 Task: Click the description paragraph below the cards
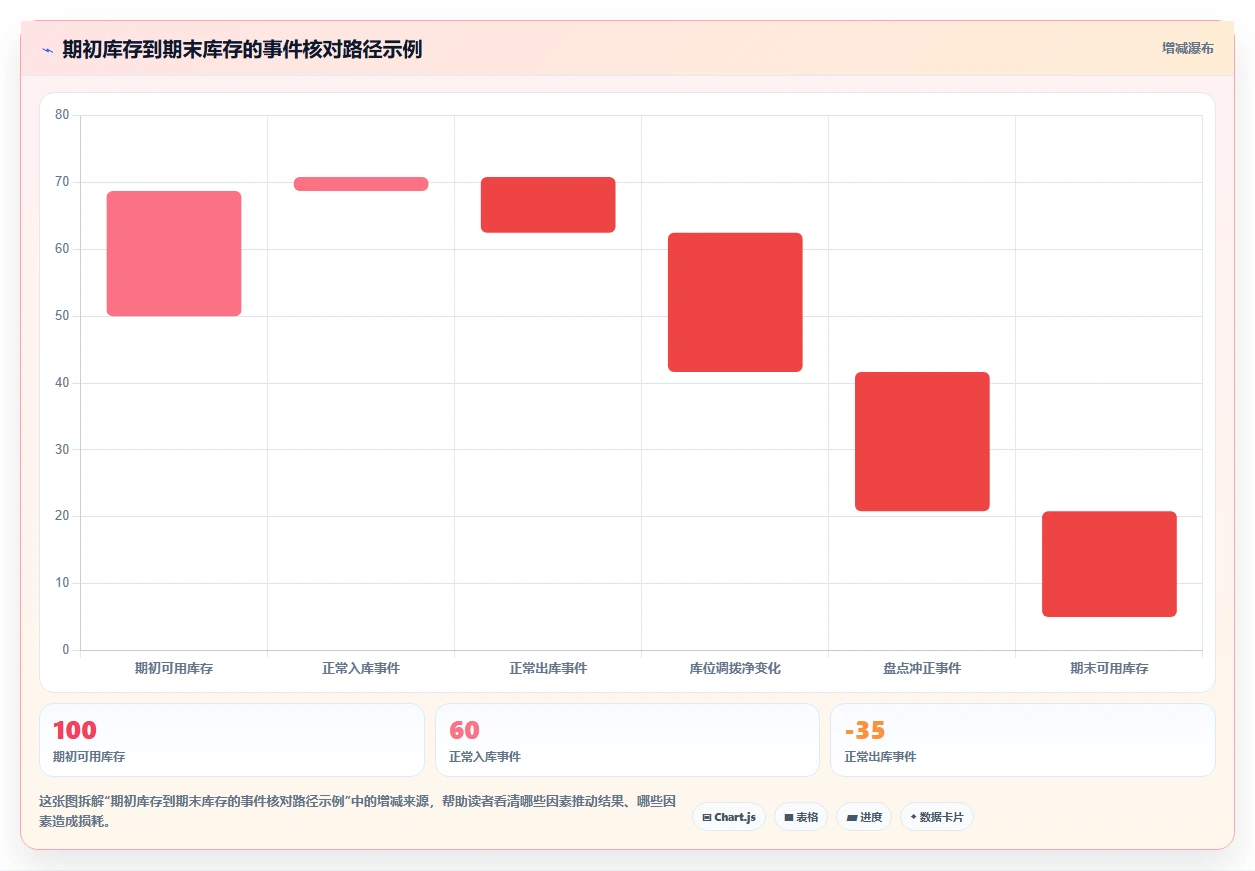click(358, 811)
